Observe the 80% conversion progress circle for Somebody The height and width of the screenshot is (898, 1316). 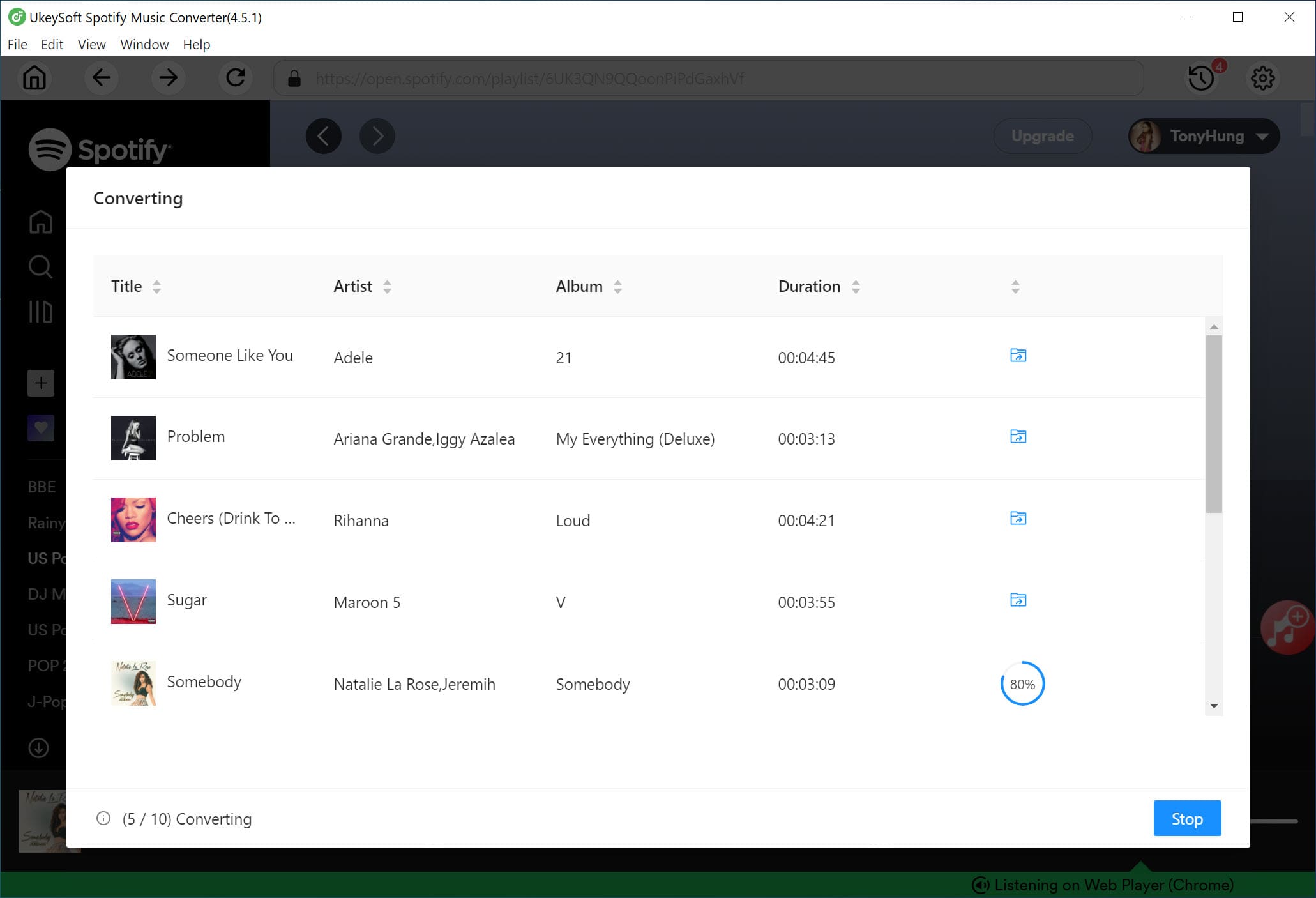click(1020, 683)
